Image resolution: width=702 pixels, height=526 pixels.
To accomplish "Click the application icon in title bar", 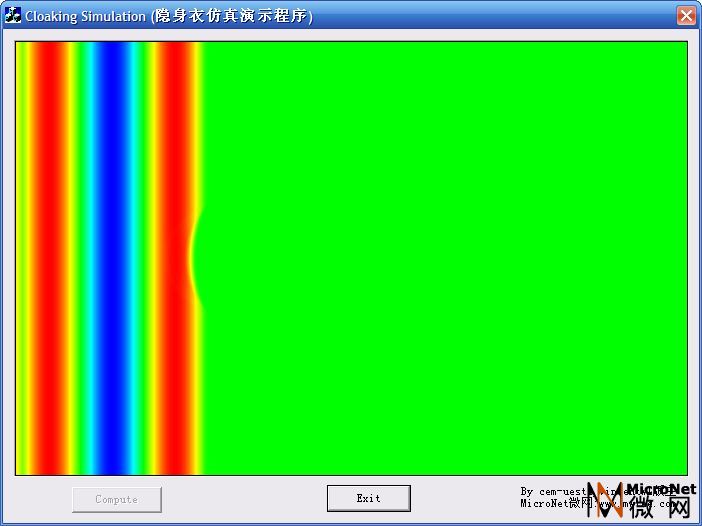I will coord(13,16).
